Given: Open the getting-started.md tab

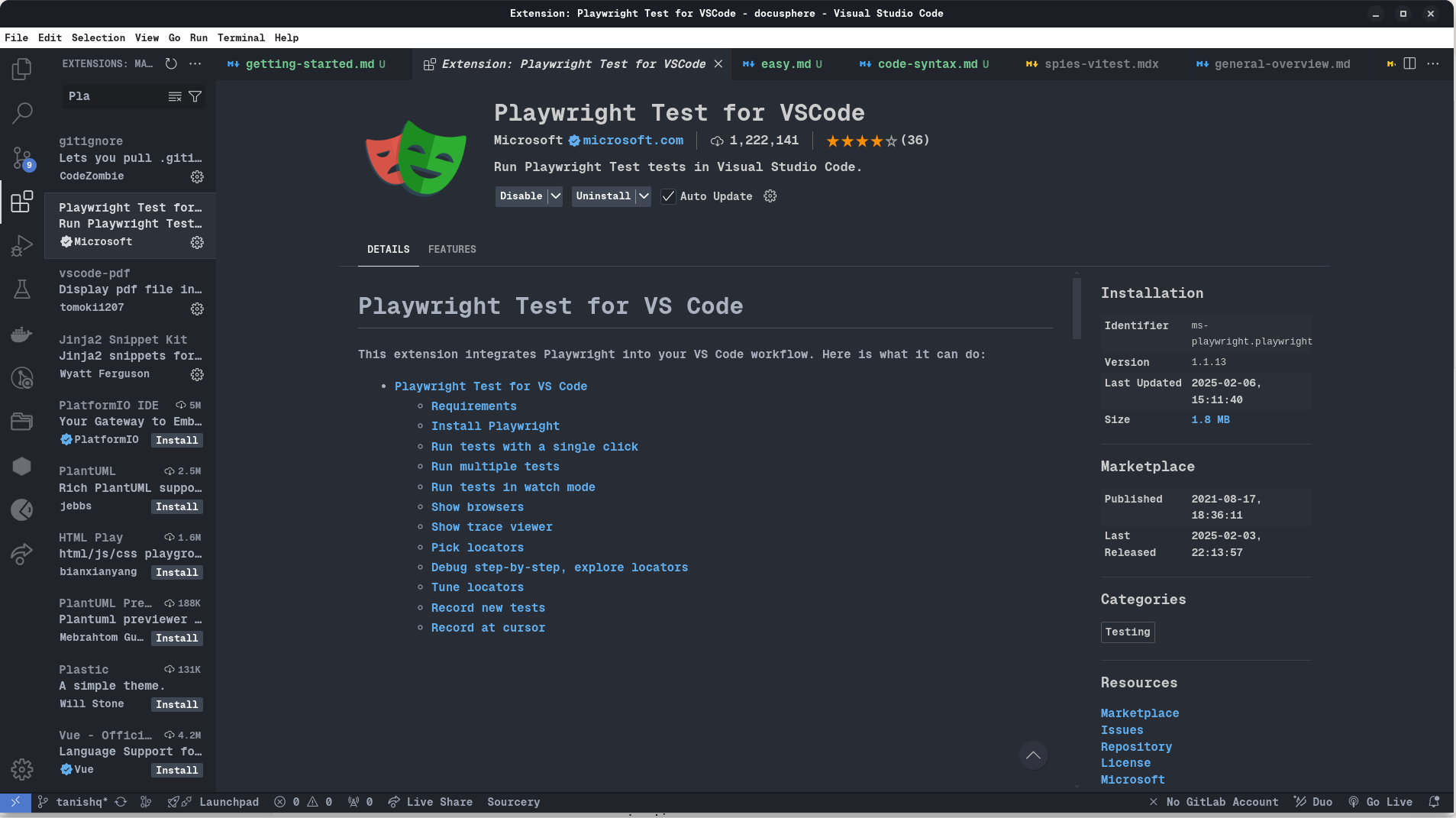Looking at the screenshot, I should [315, 64].
